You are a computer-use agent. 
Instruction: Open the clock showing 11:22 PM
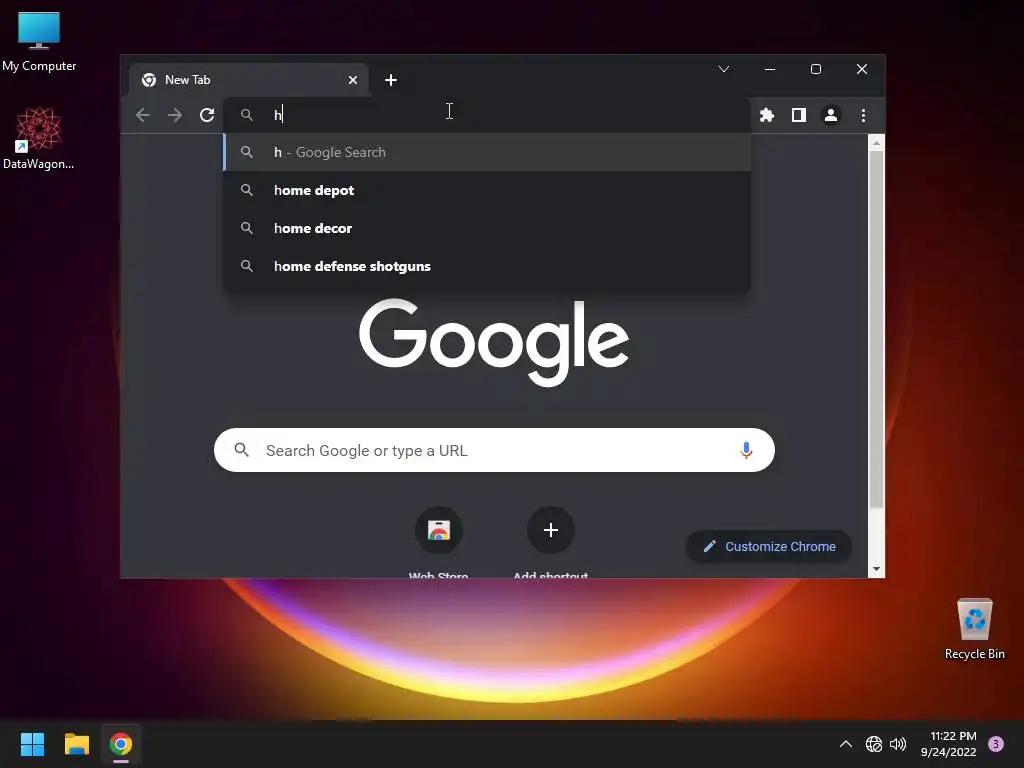[948, 744]
